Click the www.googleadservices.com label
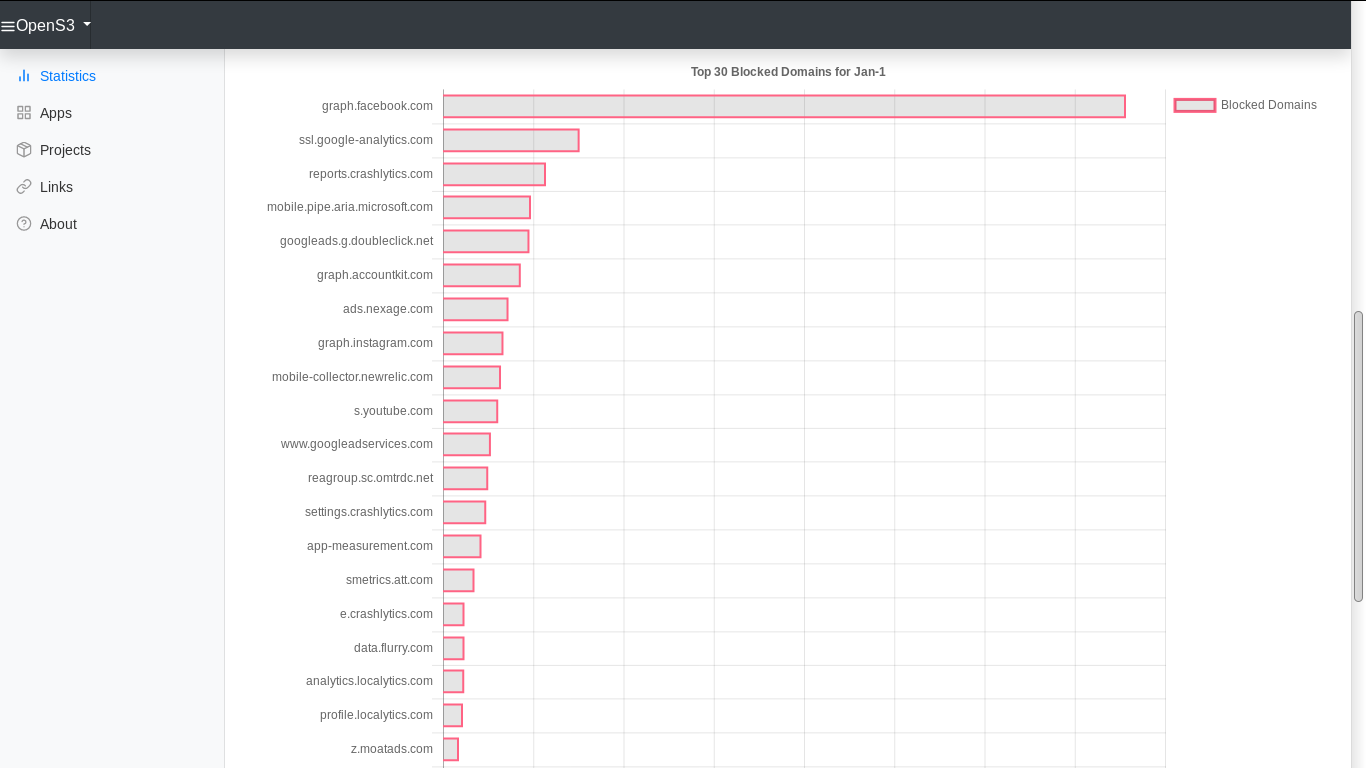Image resolution: width=1366 pixels, height=768 pixels. click(357, 444)
